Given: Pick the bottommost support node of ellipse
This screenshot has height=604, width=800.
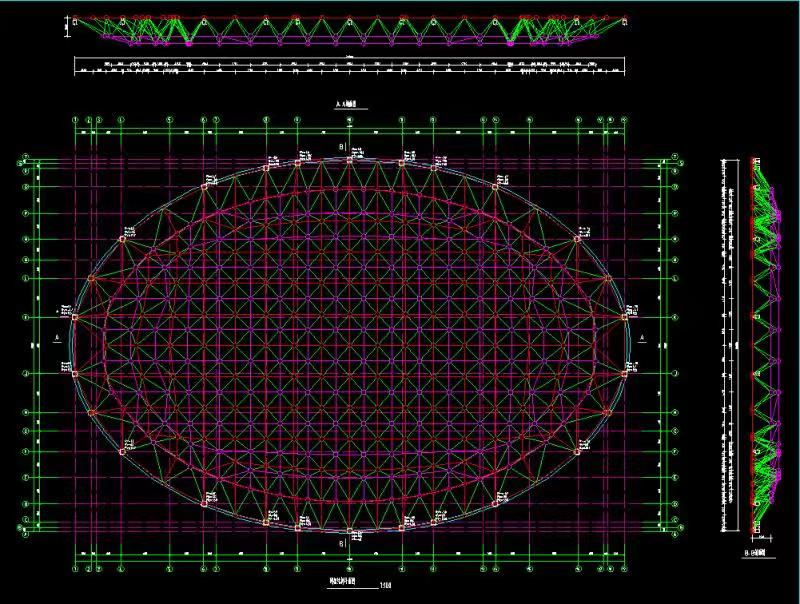Looking at the screenshot, I should (x=349, y=530).
